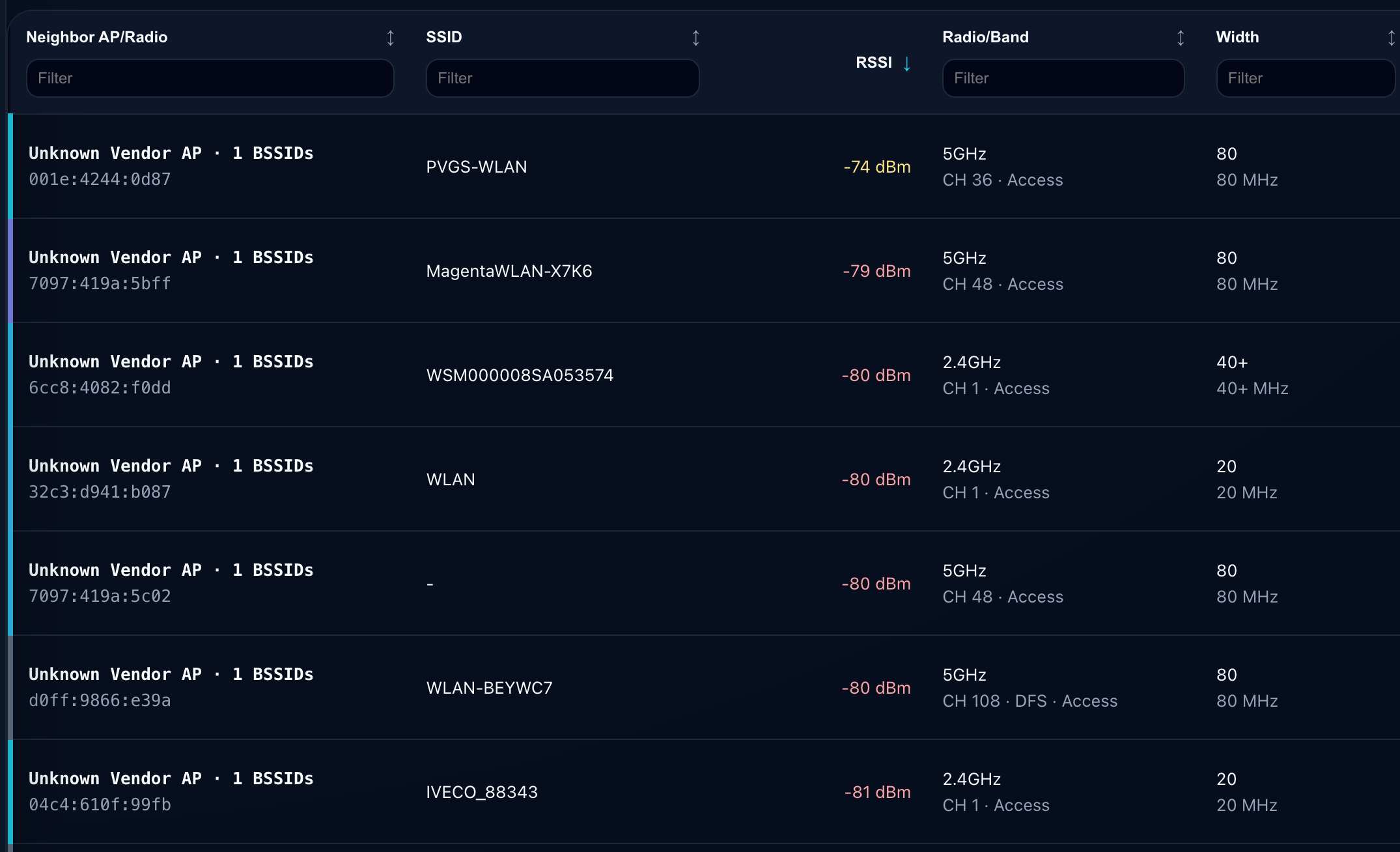Viewport: 1400px width, 852px height.
Task: Sort by SSID column arrows
Action: [695, 38]
